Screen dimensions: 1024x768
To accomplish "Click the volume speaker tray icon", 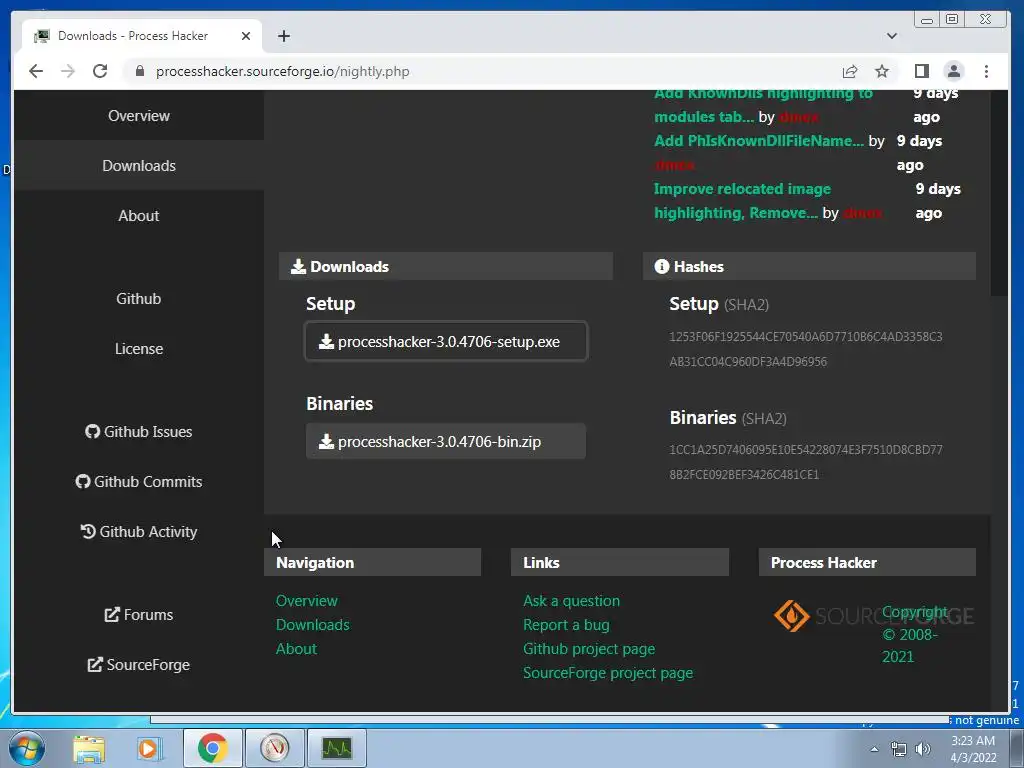I will pos(922,750).
